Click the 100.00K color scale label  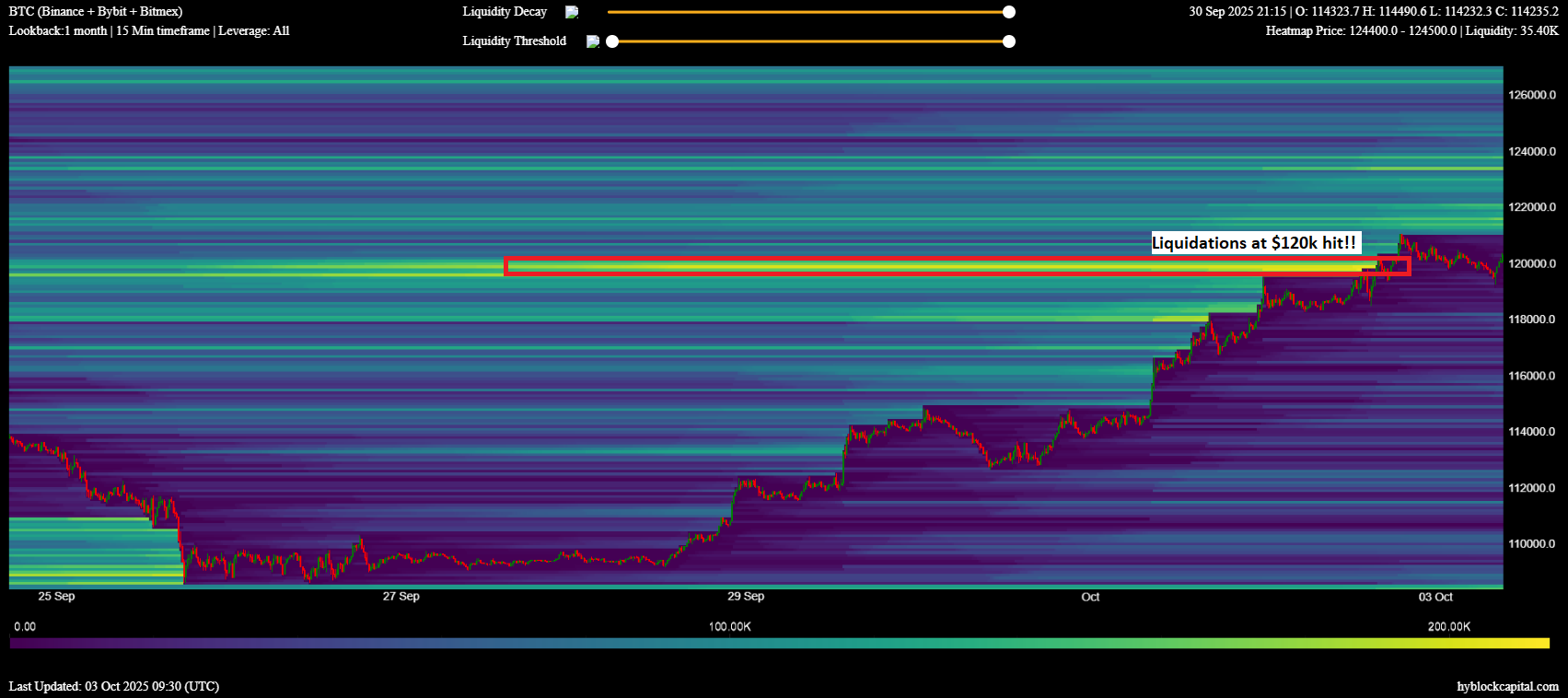(729, 627)
